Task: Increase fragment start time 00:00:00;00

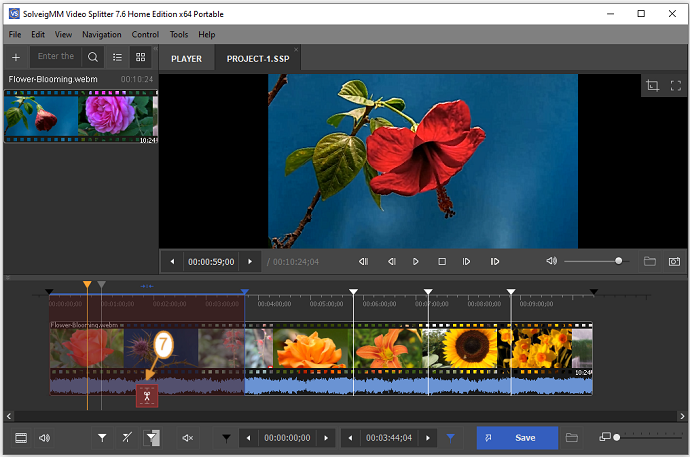Action: click(x=326, y=438)
